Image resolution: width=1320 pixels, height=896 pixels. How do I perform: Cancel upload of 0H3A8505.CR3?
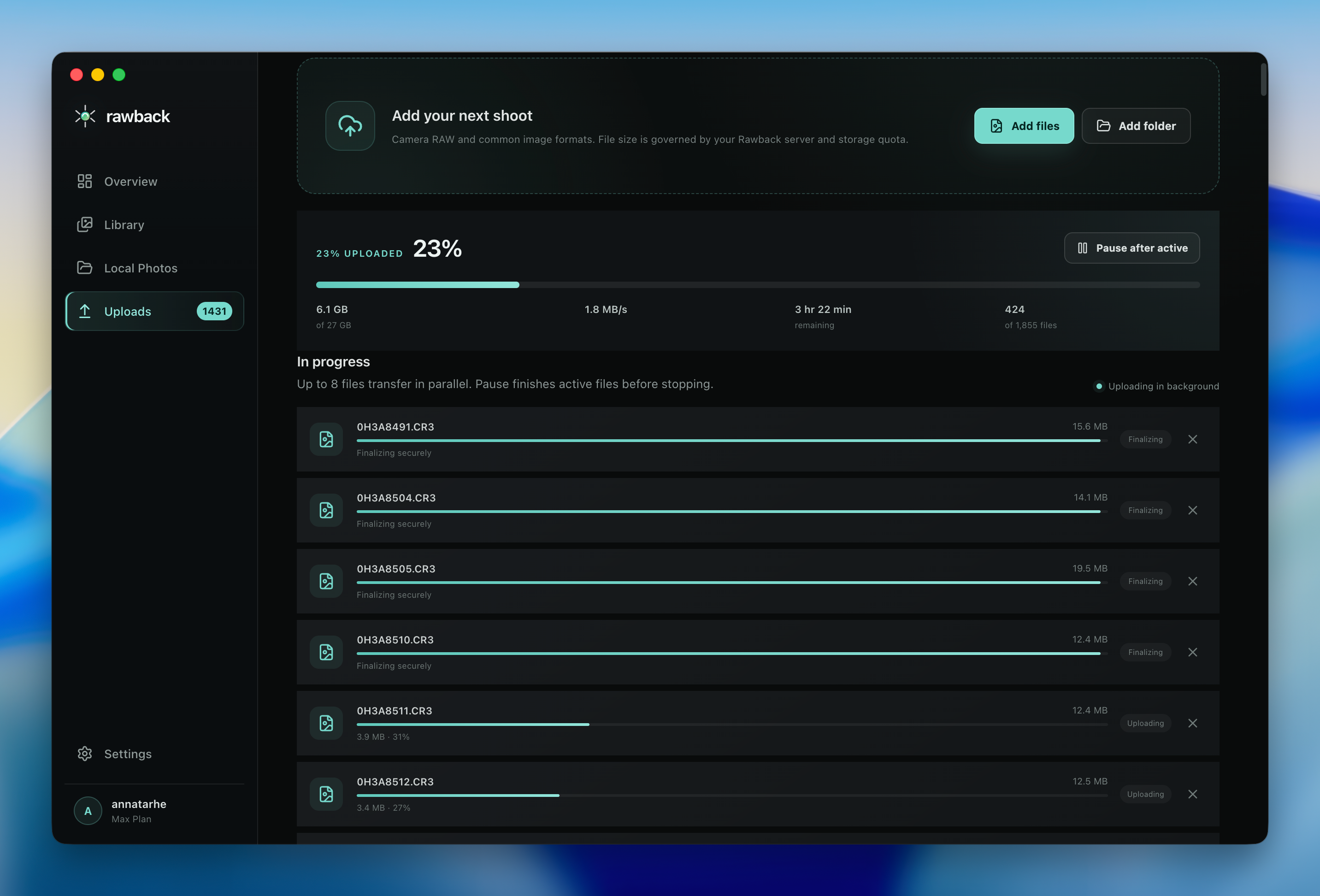pyautogui.click(x=1192, y=581)
